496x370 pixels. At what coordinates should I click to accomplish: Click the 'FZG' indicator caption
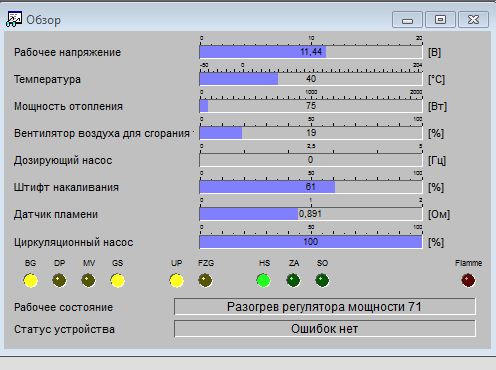click(x=206, y=263)
